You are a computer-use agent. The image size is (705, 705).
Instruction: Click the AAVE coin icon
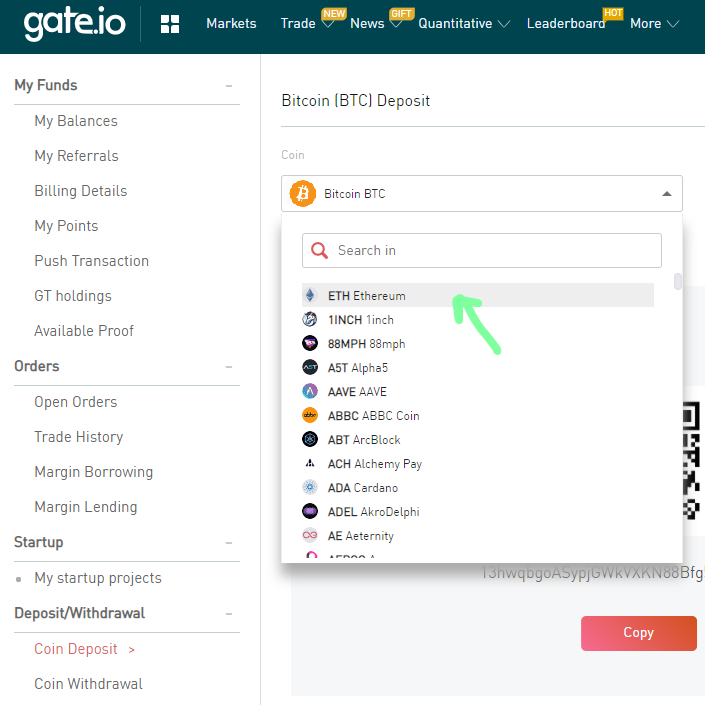tap(310, 391)
